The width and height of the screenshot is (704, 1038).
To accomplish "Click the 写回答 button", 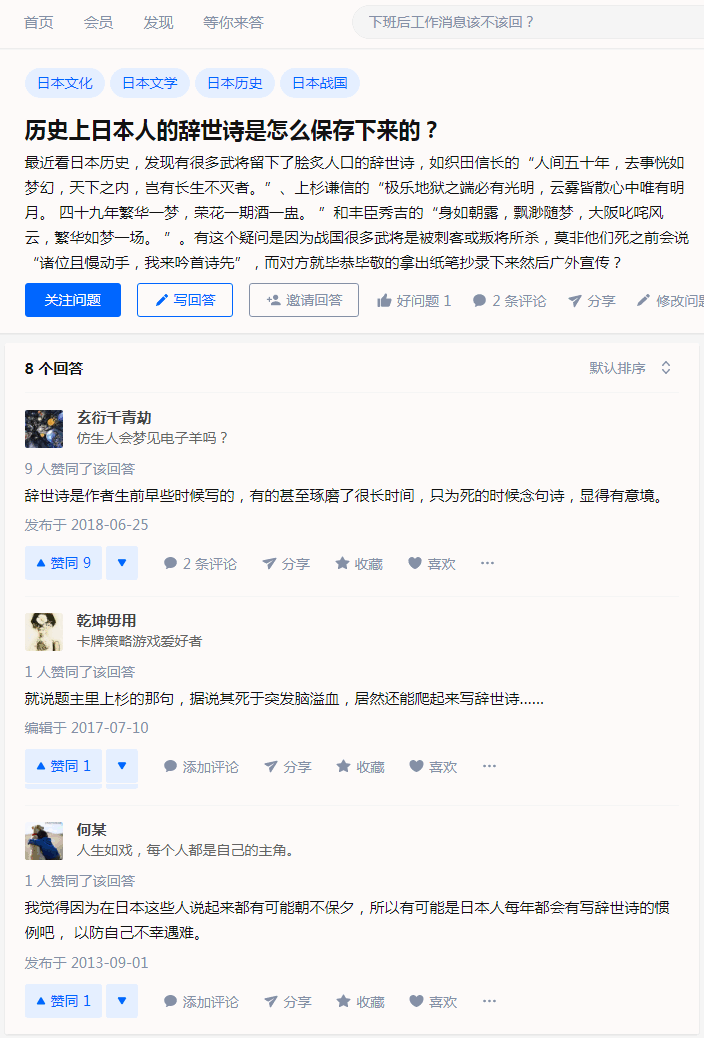I will click(x=185, y=300).
